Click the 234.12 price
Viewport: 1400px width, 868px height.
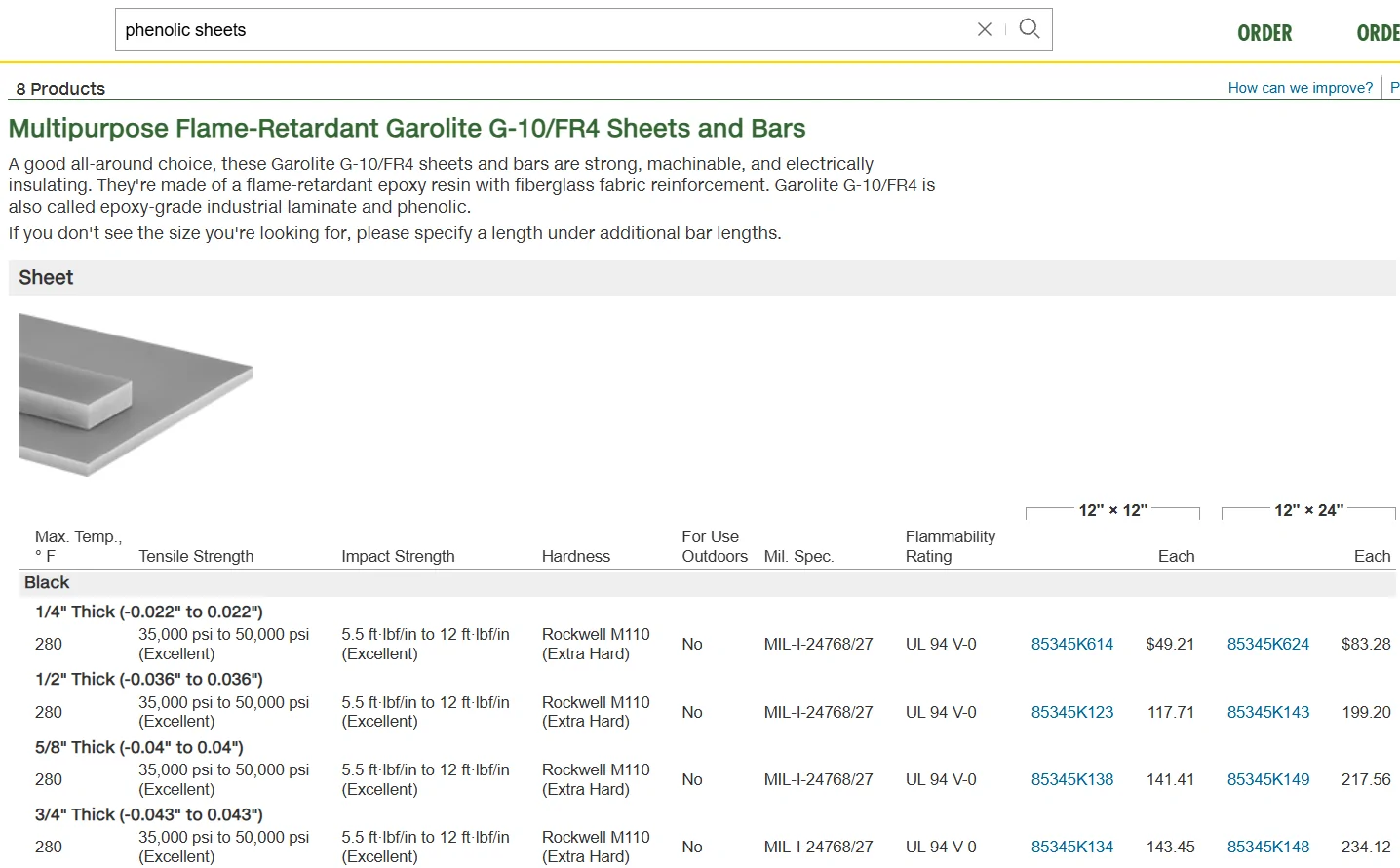[x=1366, y=848]
